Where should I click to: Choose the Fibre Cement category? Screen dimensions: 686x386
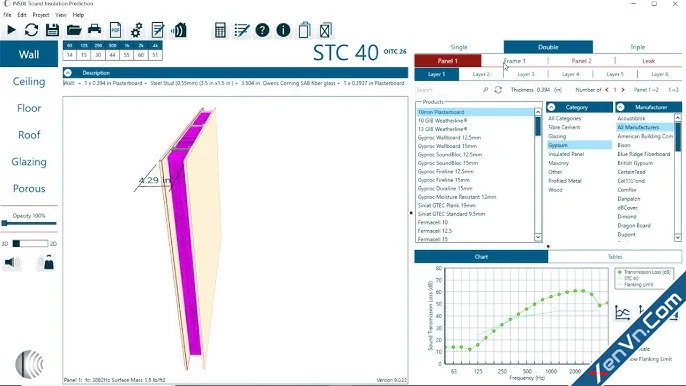[x=564, y=127]
